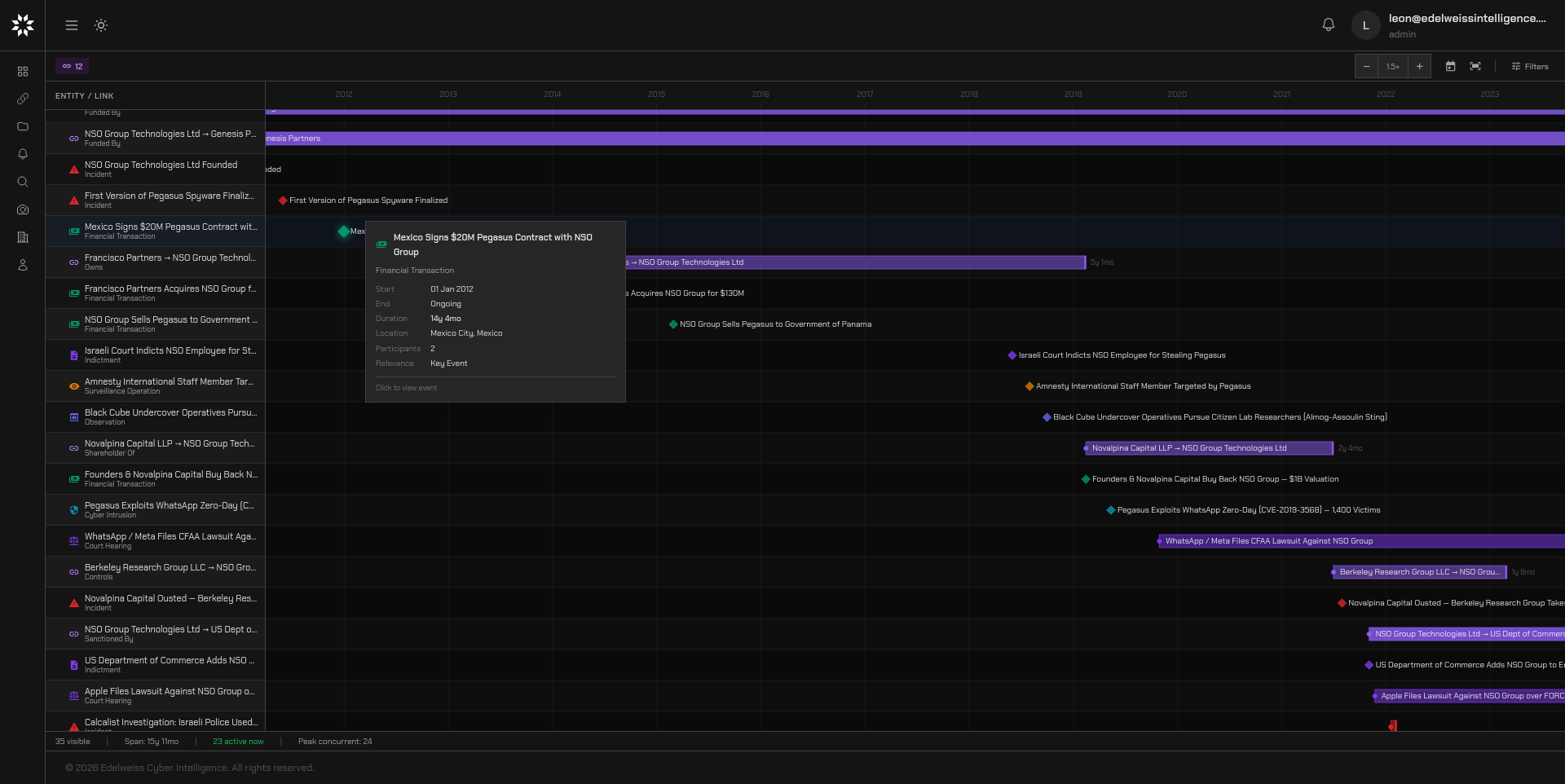Click Novalpina Capital LLP timeline bar

pyautogui.click(x=1209, y=448)
